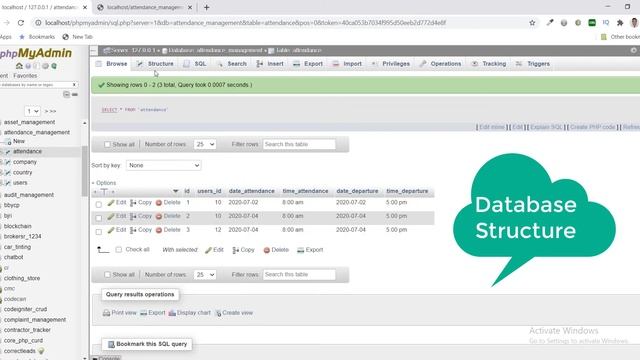Select the blockchain database in tree
The height and width of the screenshot is (360, 640).
[x=18, y=226]
